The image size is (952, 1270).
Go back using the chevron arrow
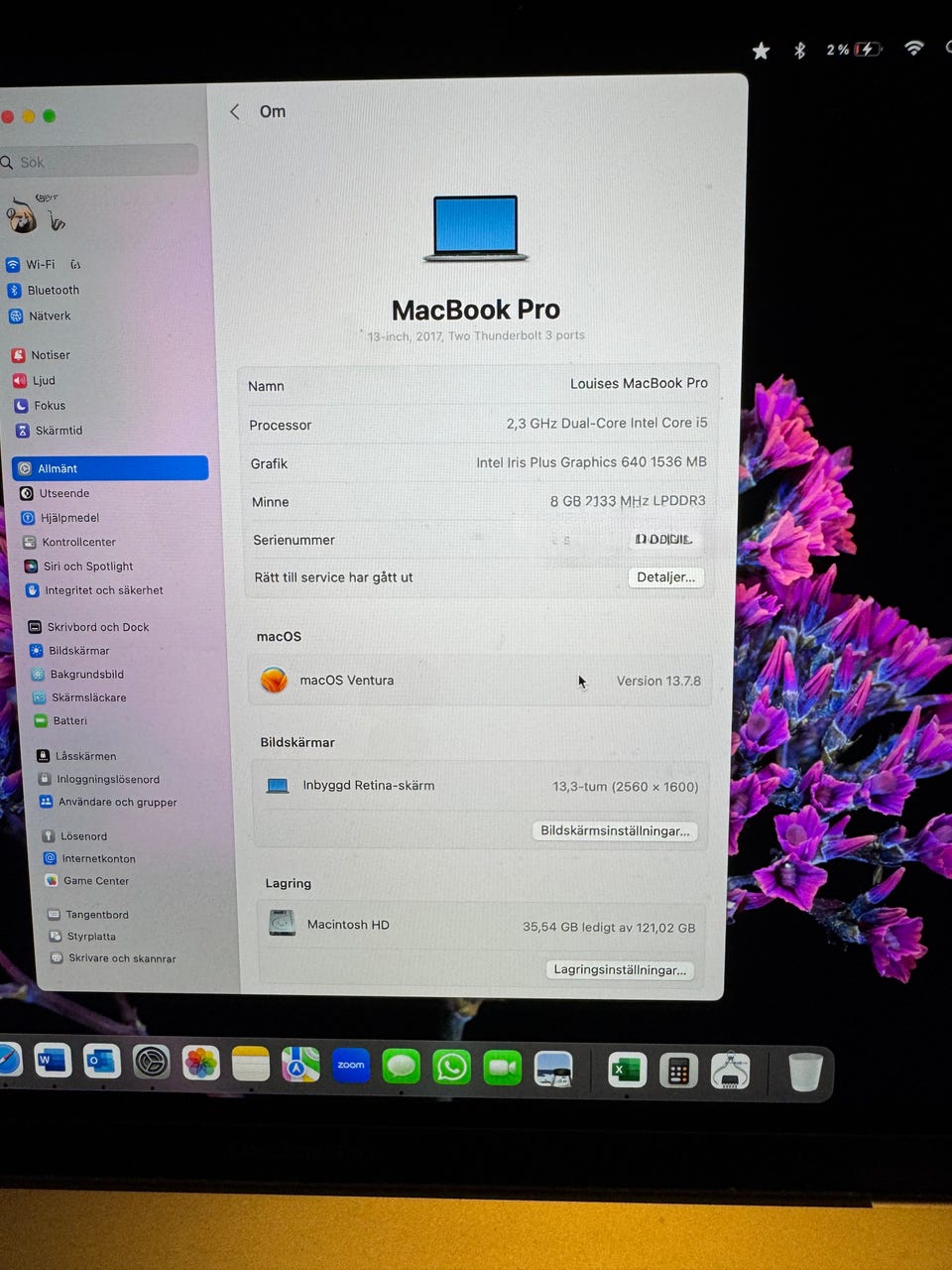click(x=235, y=112)
